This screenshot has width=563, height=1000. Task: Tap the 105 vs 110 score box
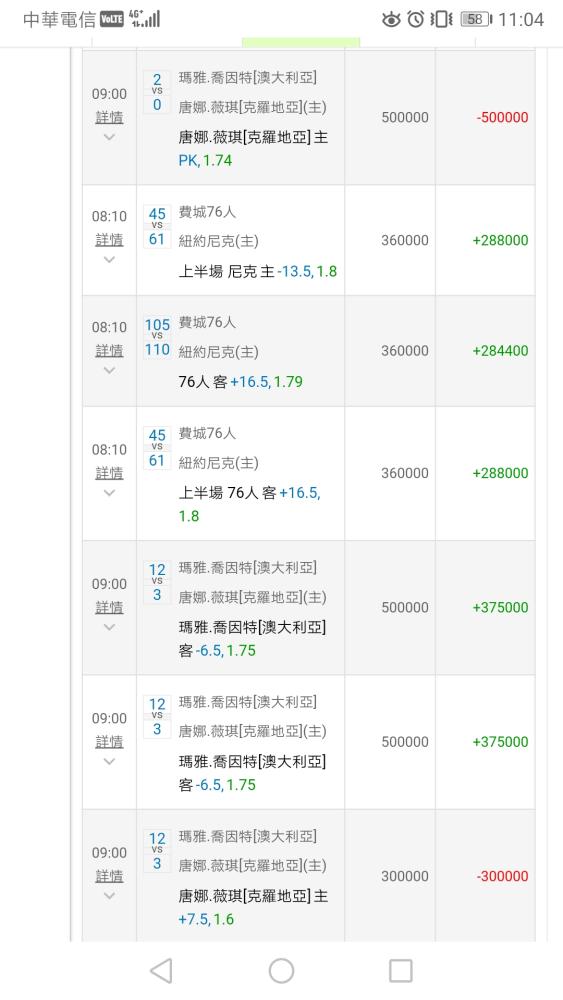(157, 337)
